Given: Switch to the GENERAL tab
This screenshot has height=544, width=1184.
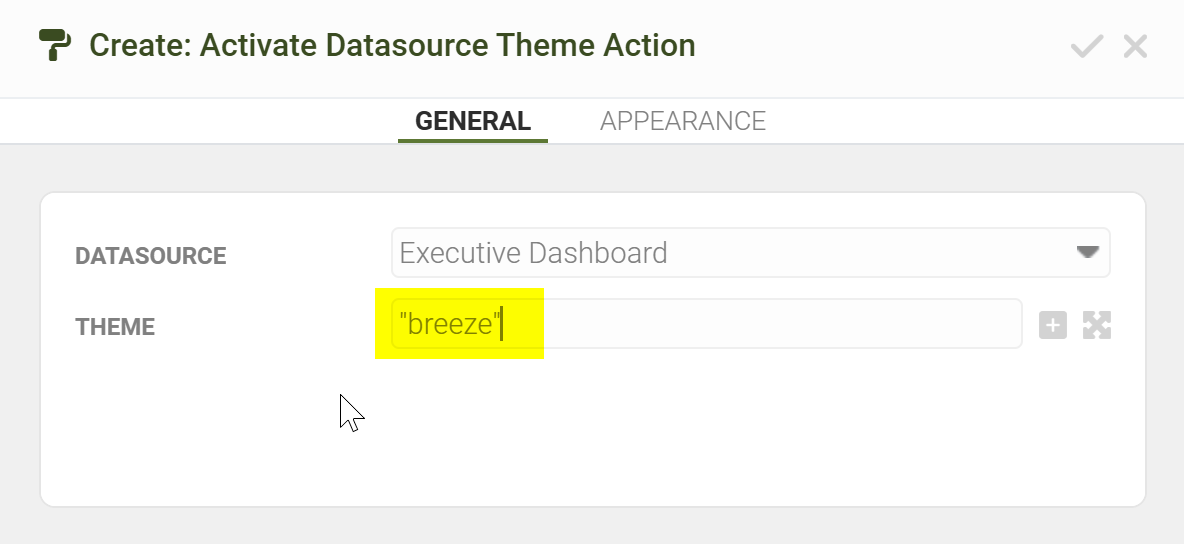Looking at the screenshot, I should [472, 121].
